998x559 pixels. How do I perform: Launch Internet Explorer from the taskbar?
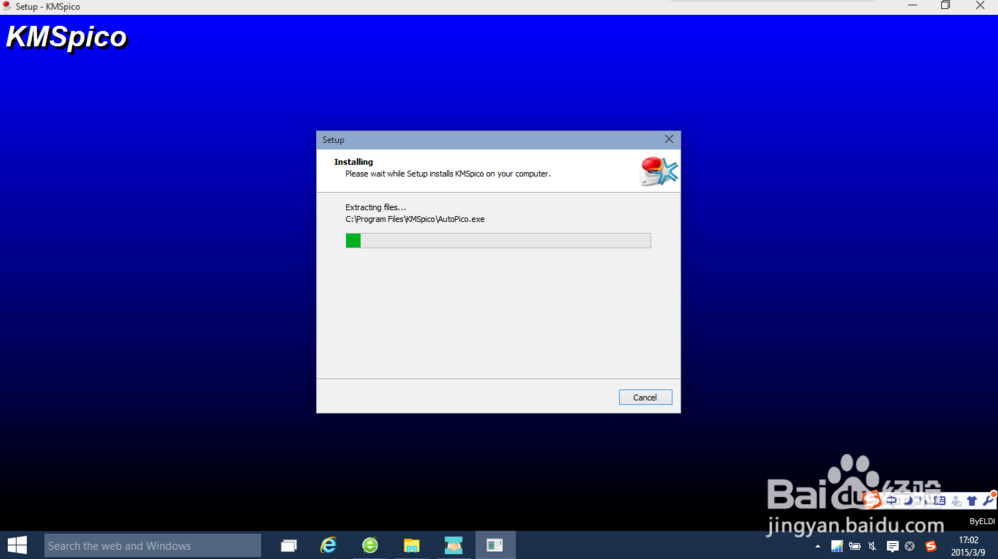328,546
